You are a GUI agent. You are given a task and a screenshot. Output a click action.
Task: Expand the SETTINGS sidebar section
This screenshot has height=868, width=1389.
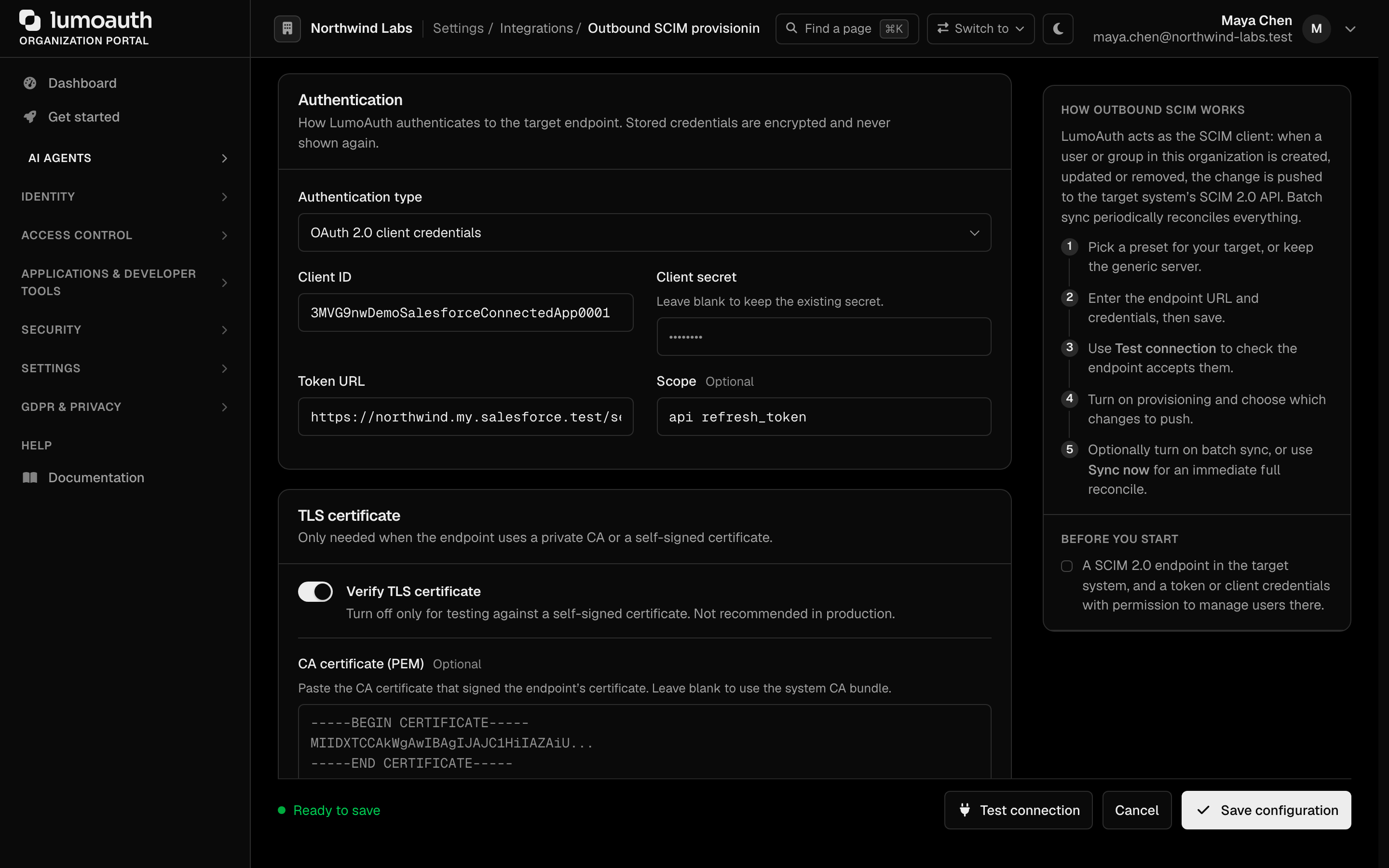[125, 368]
